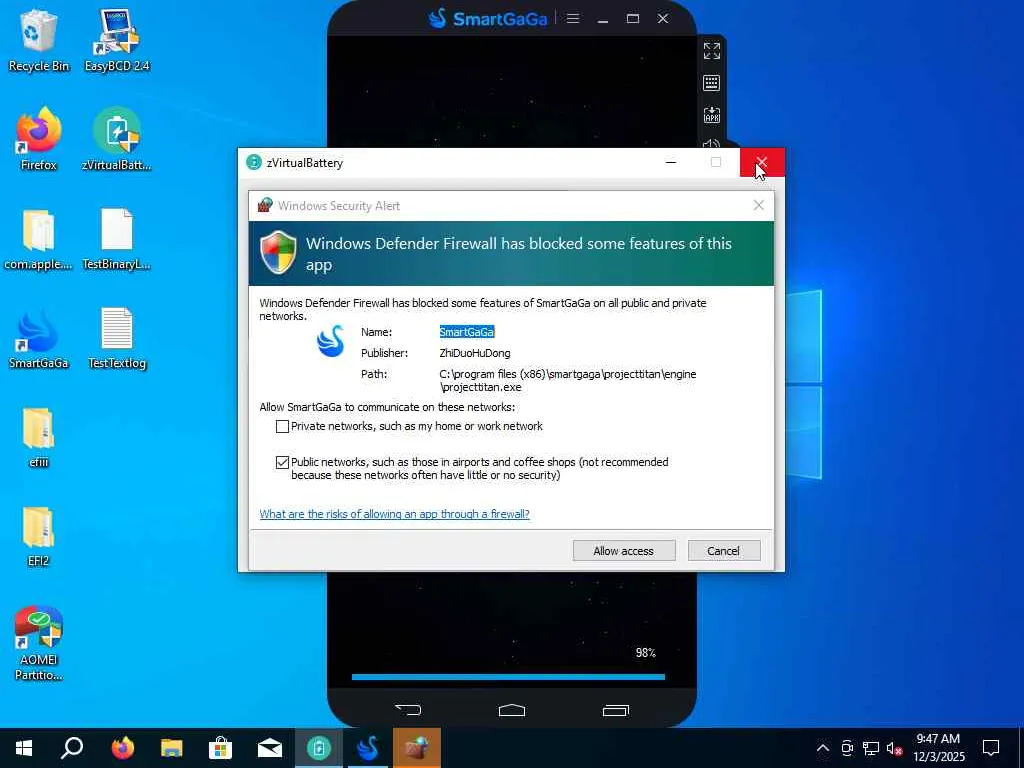The width and height of the screenshot is (1024, 768).
Task: Open Mail app from the taskbar
Action: (270, 748)
